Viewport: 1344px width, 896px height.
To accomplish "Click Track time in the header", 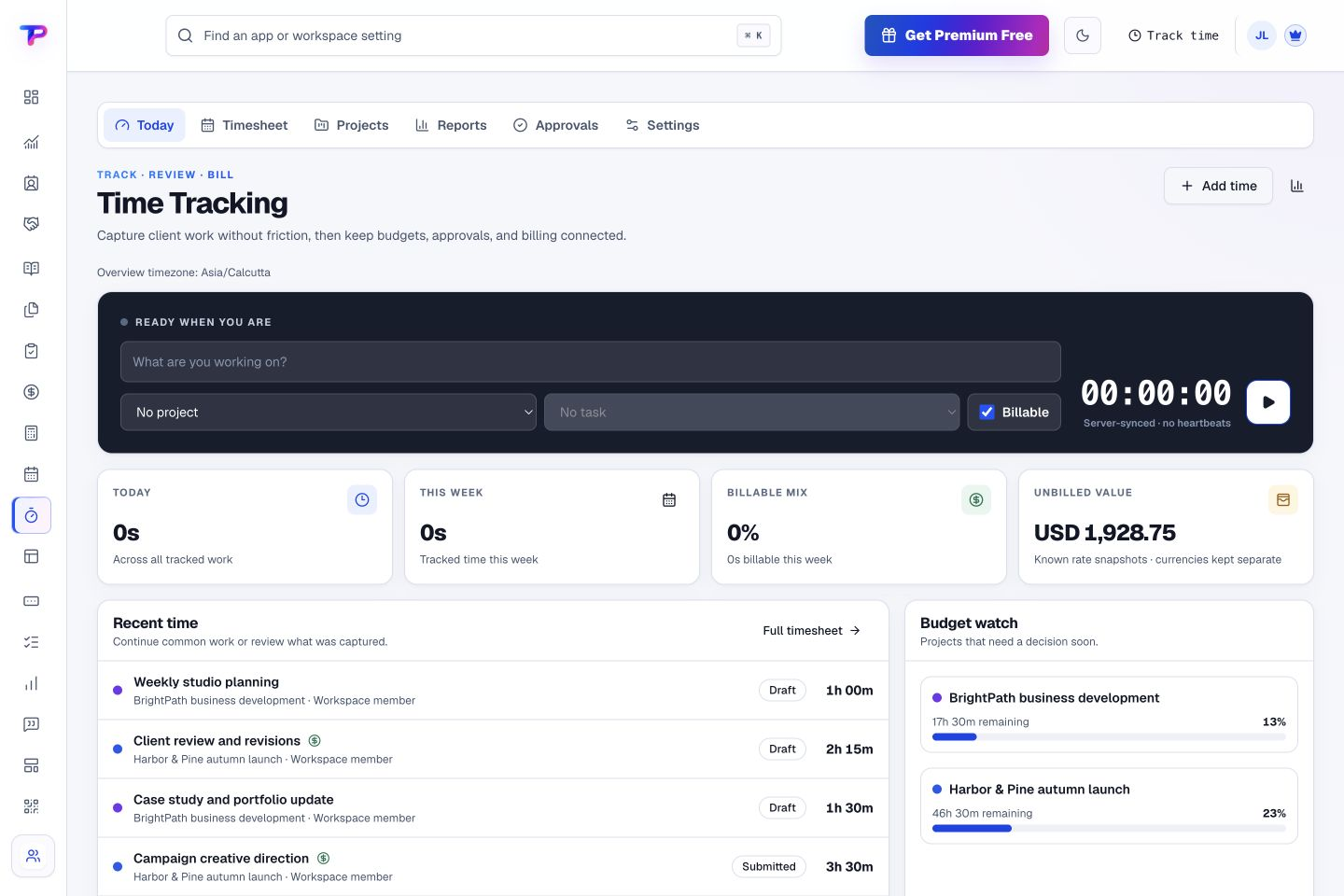I will 1173,35.
